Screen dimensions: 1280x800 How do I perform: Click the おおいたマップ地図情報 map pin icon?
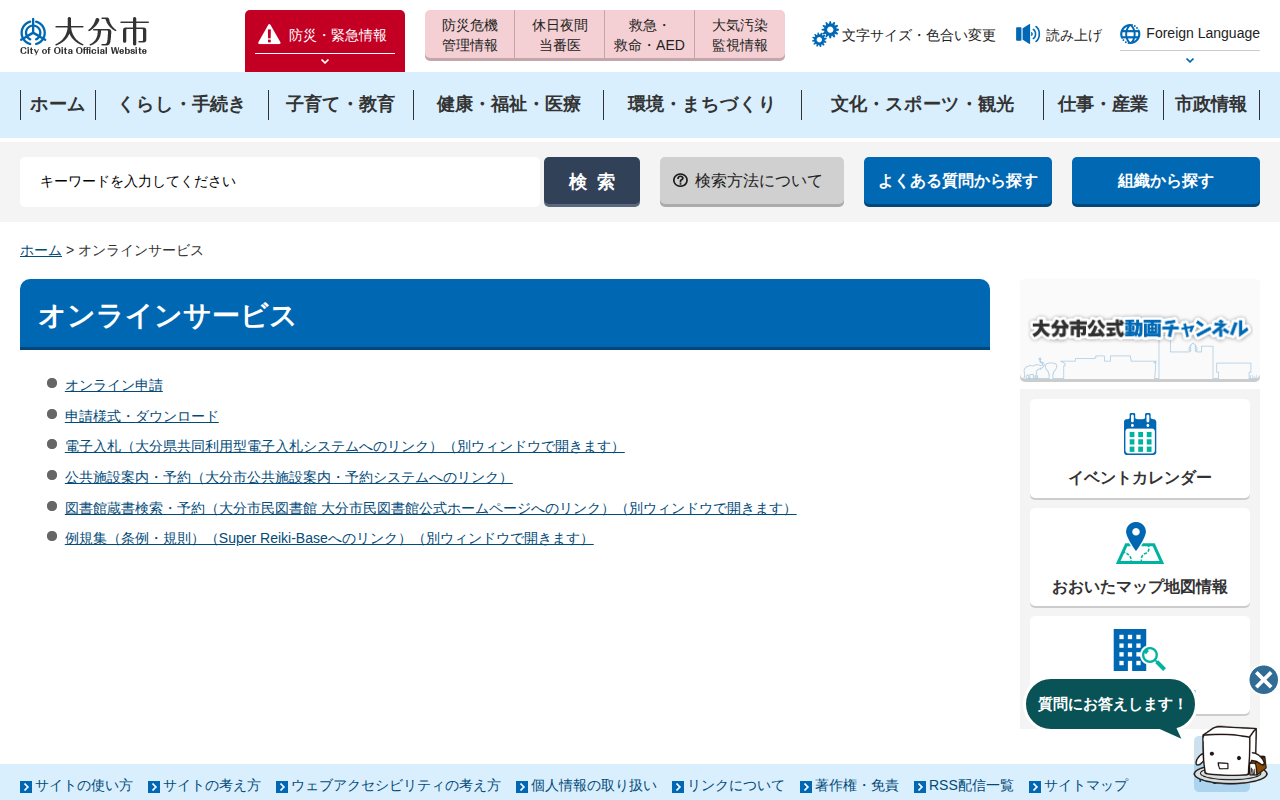click(1140, 543)
